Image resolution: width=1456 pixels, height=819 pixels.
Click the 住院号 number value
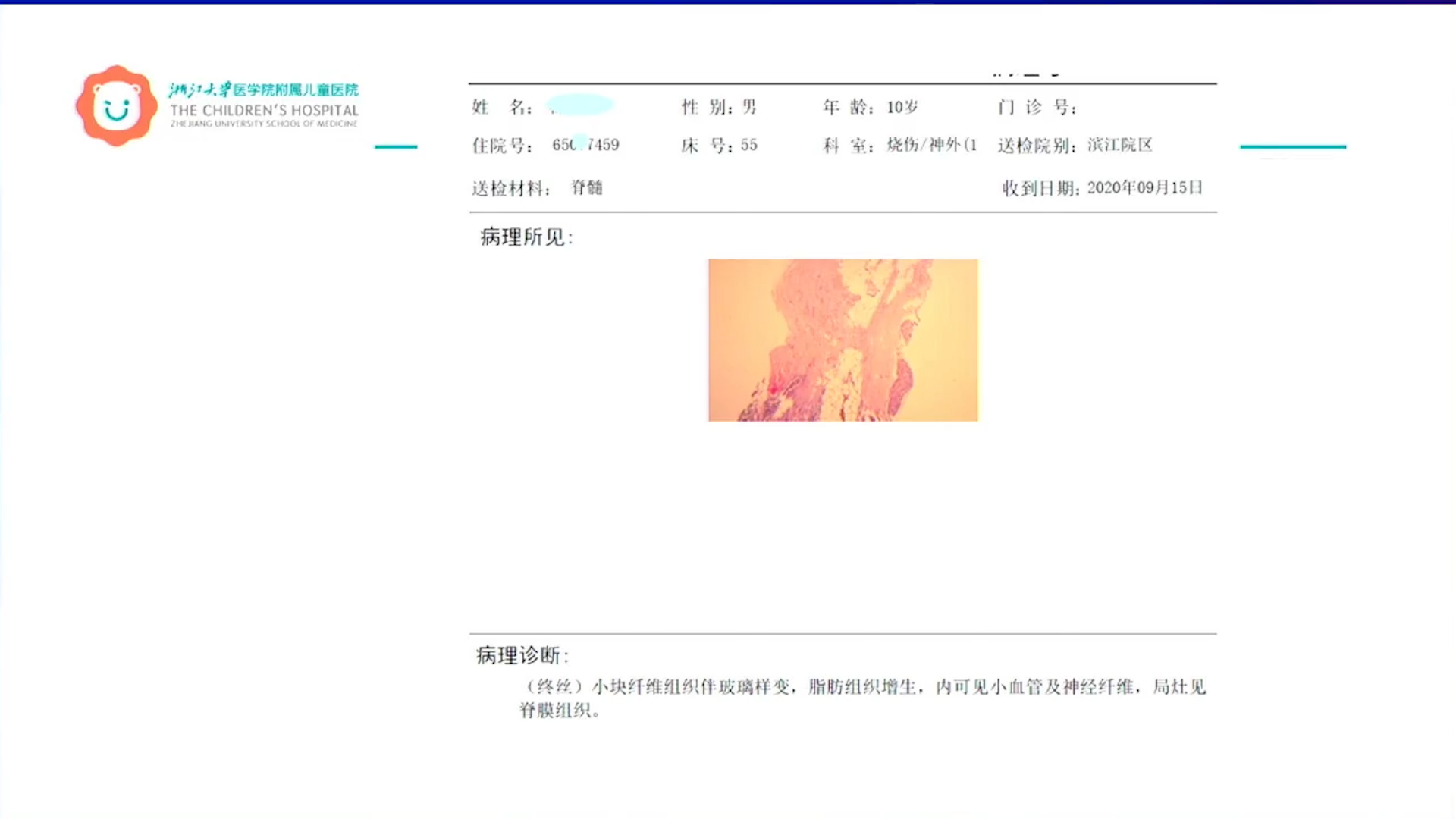[585, 145]
